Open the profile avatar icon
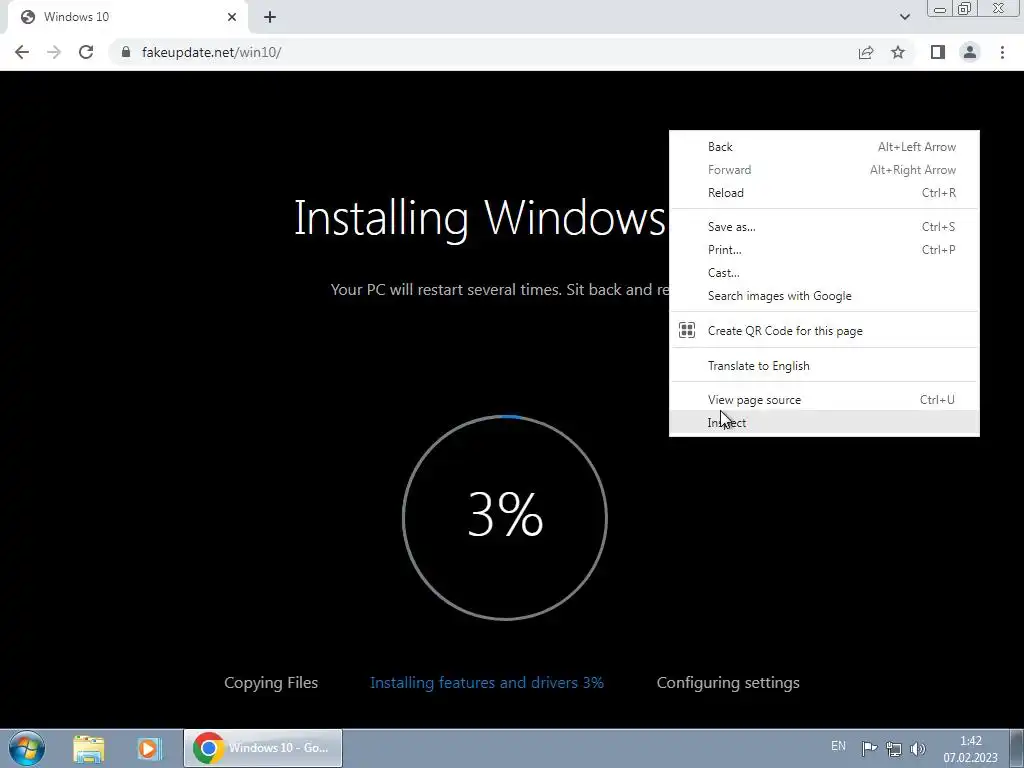 [x=970, y=52]
